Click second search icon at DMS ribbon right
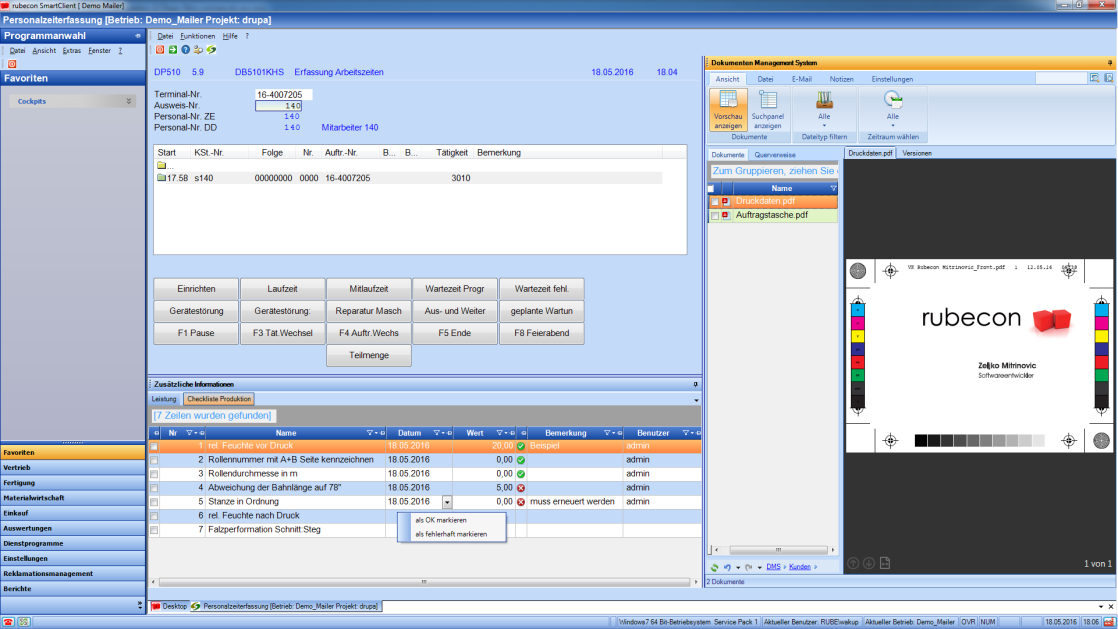 tap(1109, 78)
